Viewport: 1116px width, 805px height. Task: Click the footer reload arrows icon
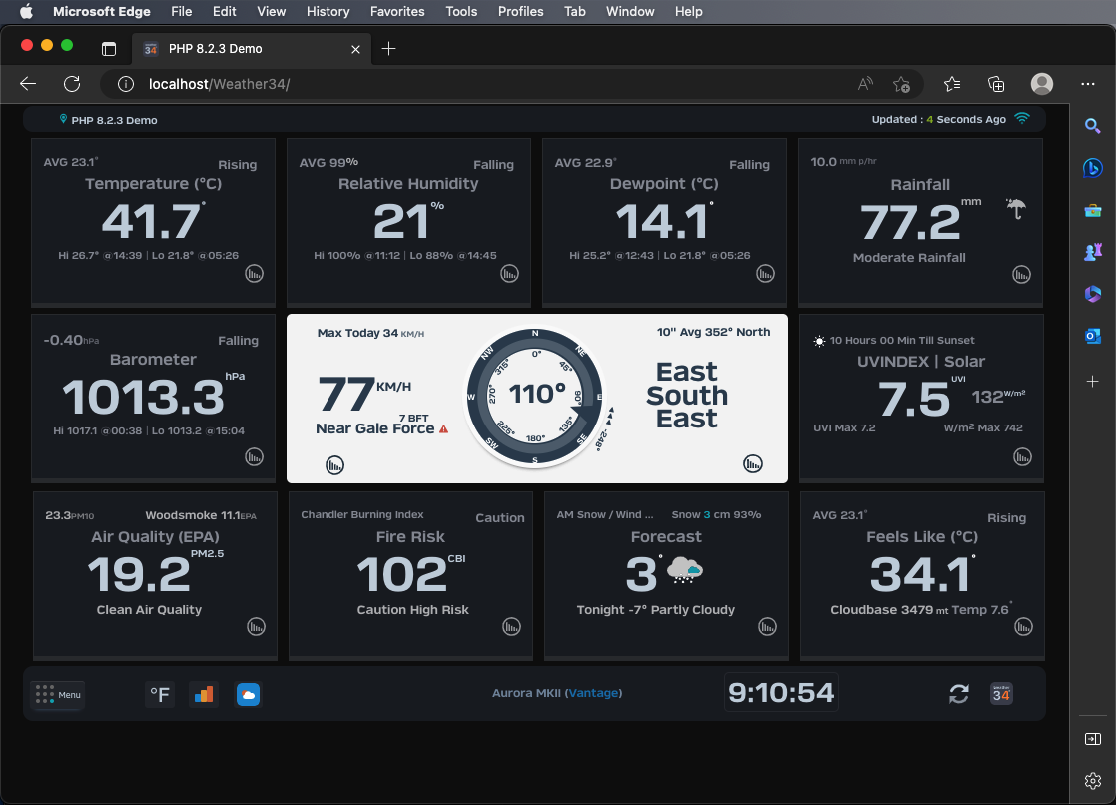click(959, 693)
